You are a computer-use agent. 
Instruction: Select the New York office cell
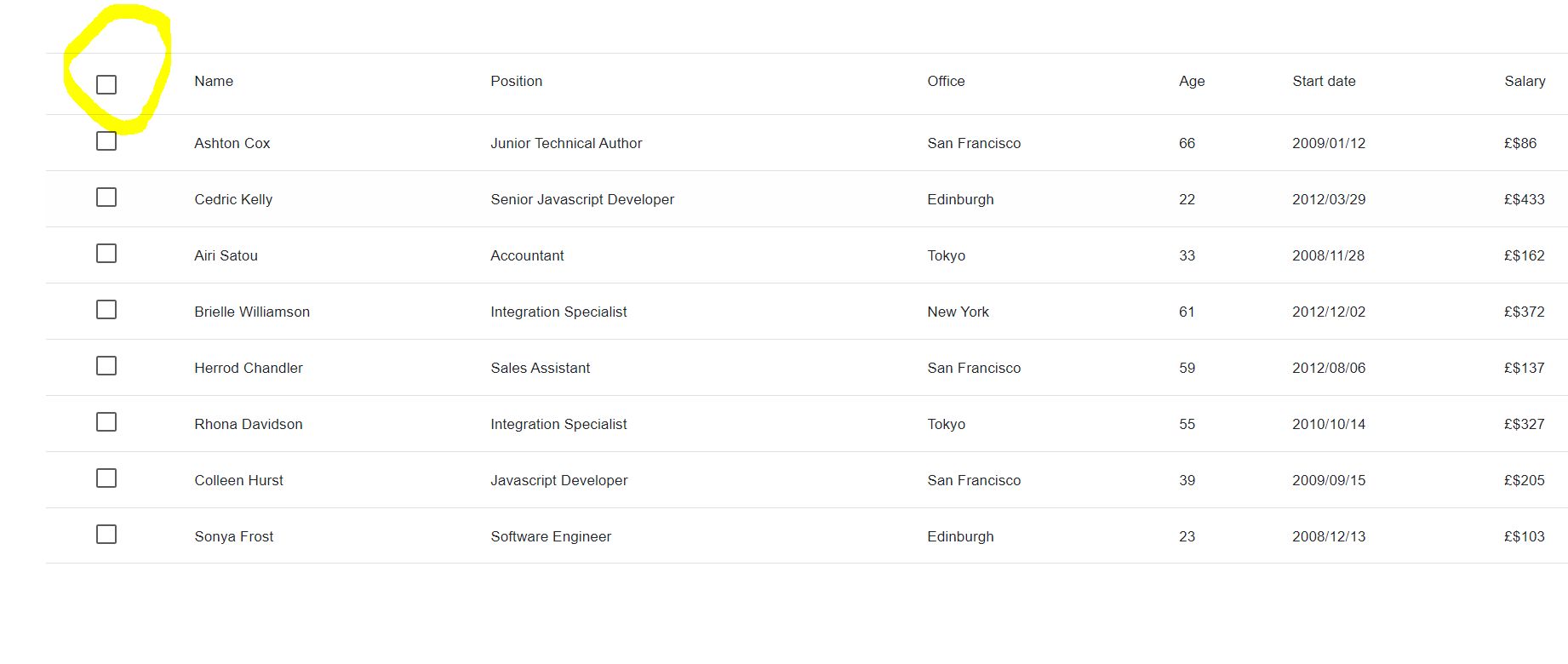click(x=958, y=312)
